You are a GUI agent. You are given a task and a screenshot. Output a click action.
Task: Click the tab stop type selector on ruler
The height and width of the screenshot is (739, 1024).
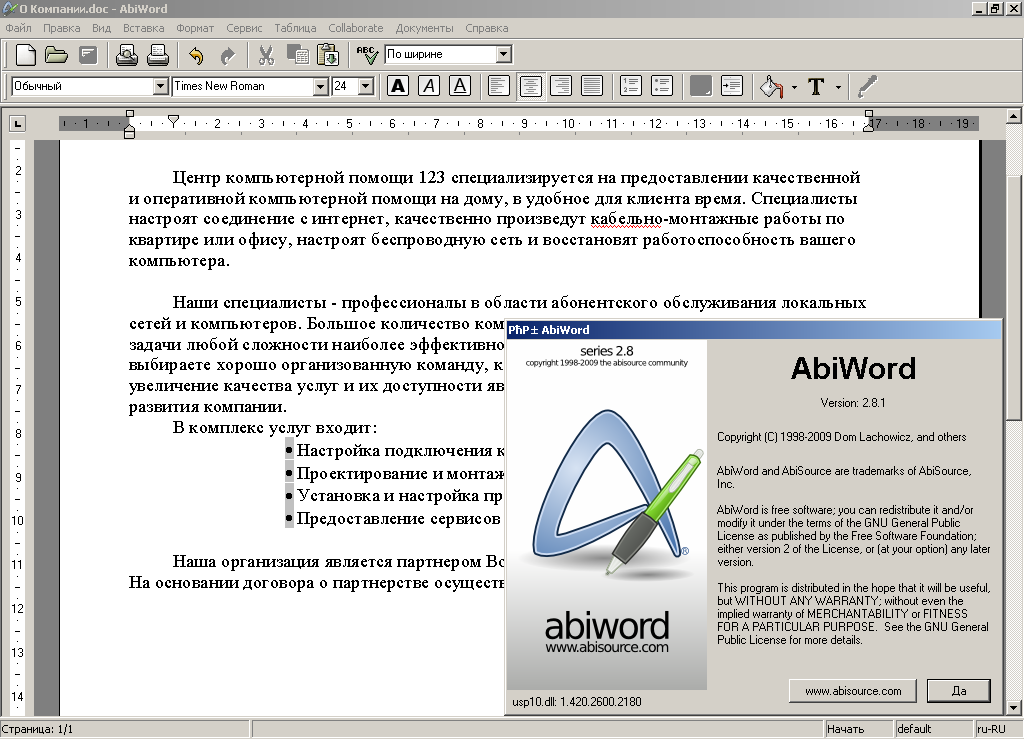coord(18,123)
